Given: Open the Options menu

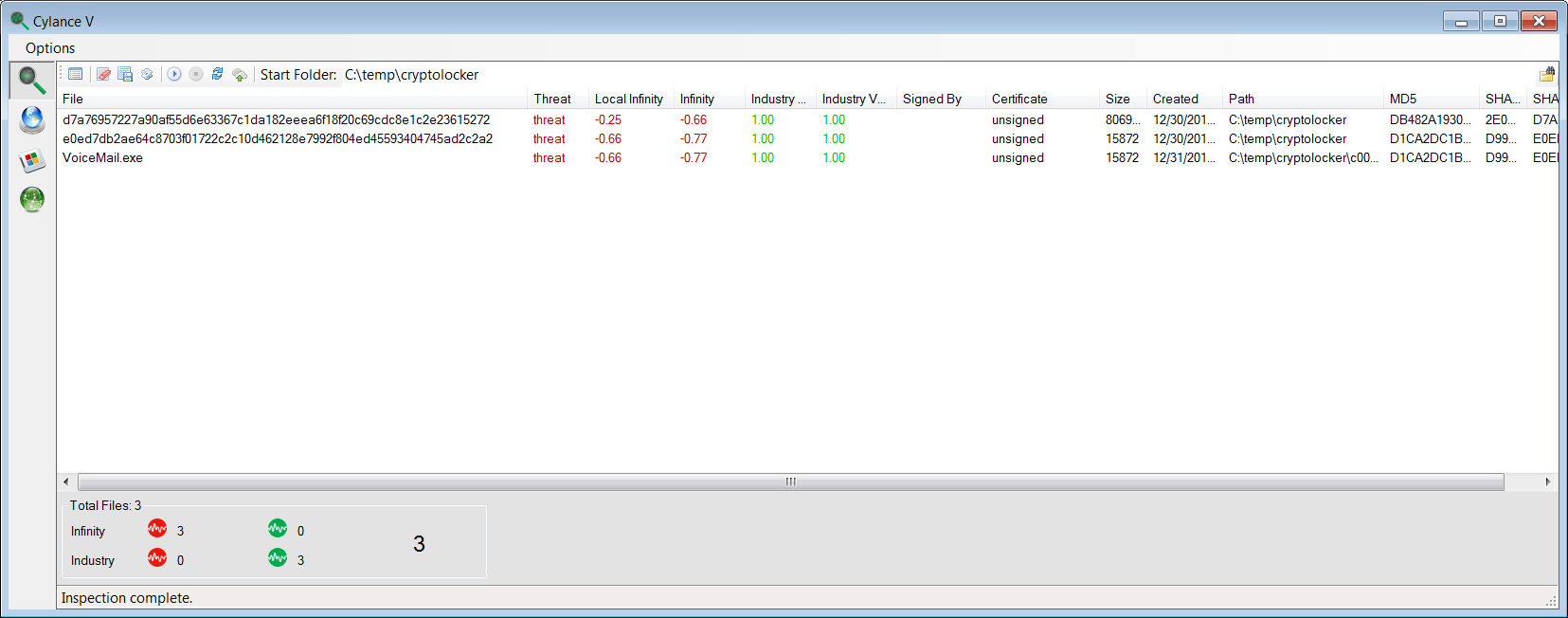Looking at the screenshot, I should tap(50, 48).
